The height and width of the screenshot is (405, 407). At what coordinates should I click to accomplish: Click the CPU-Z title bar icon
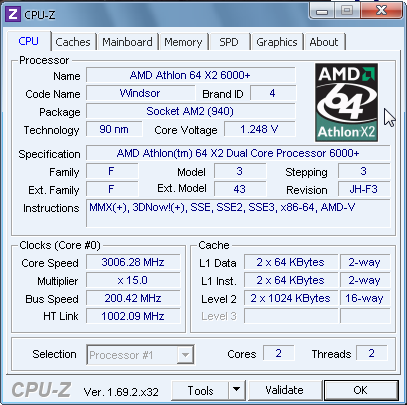pos(13,14)
